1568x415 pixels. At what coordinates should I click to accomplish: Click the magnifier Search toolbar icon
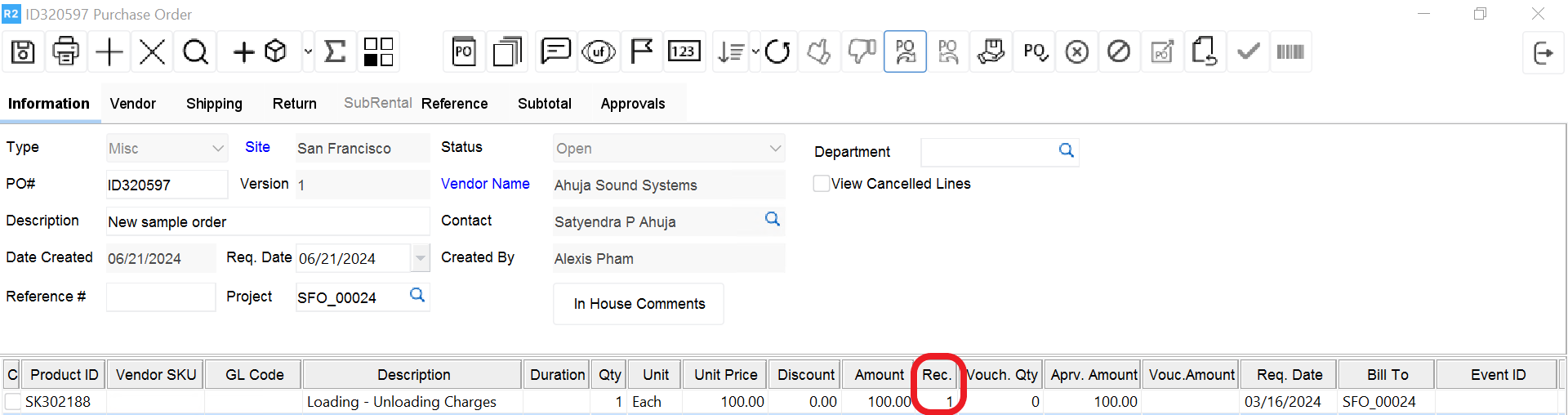(x=195, y=52)
